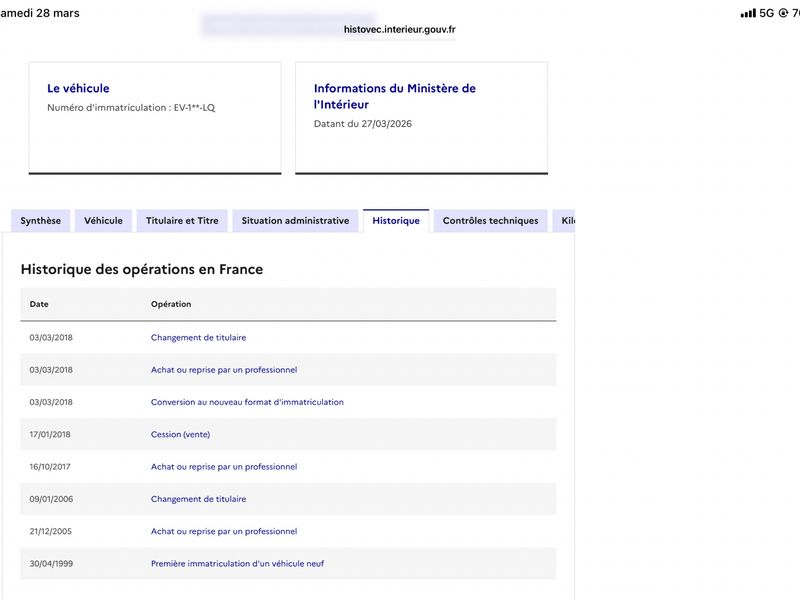Select the 03/03/2018 Changement de titulaire entry
This screenshot has height=600, width=800.
(198, 338)
